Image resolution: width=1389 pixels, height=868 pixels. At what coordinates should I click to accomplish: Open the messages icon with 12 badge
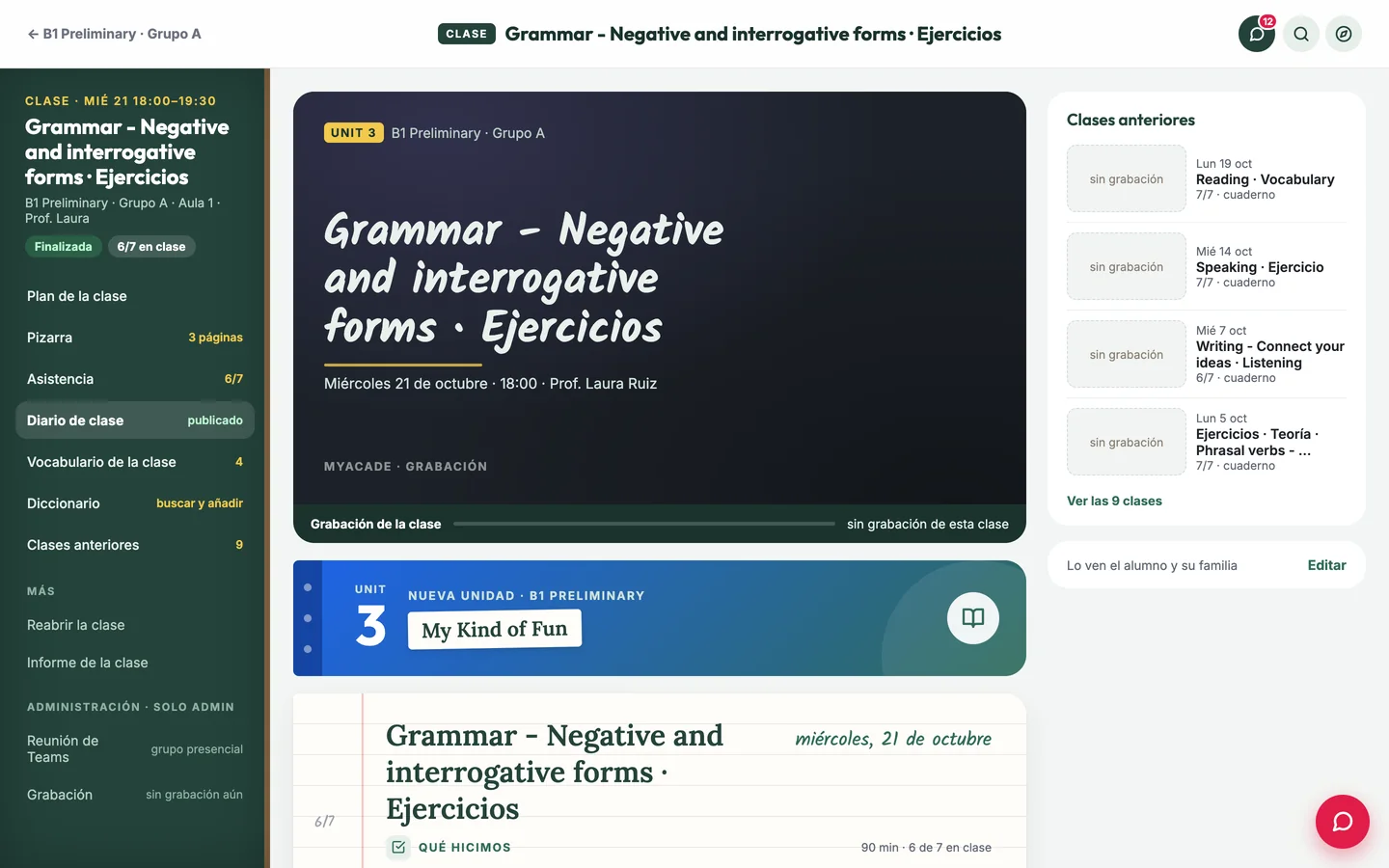pyautogui.click(x=1256, y=34)
